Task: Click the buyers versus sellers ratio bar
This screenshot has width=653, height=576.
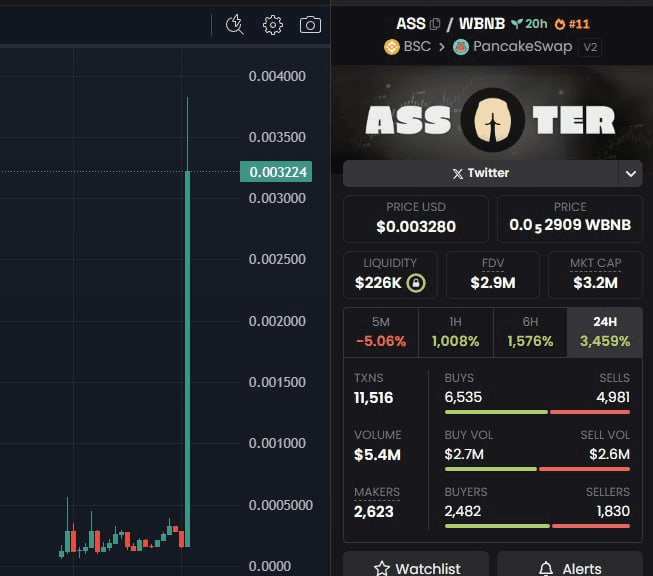Action: tap(537, 526)
